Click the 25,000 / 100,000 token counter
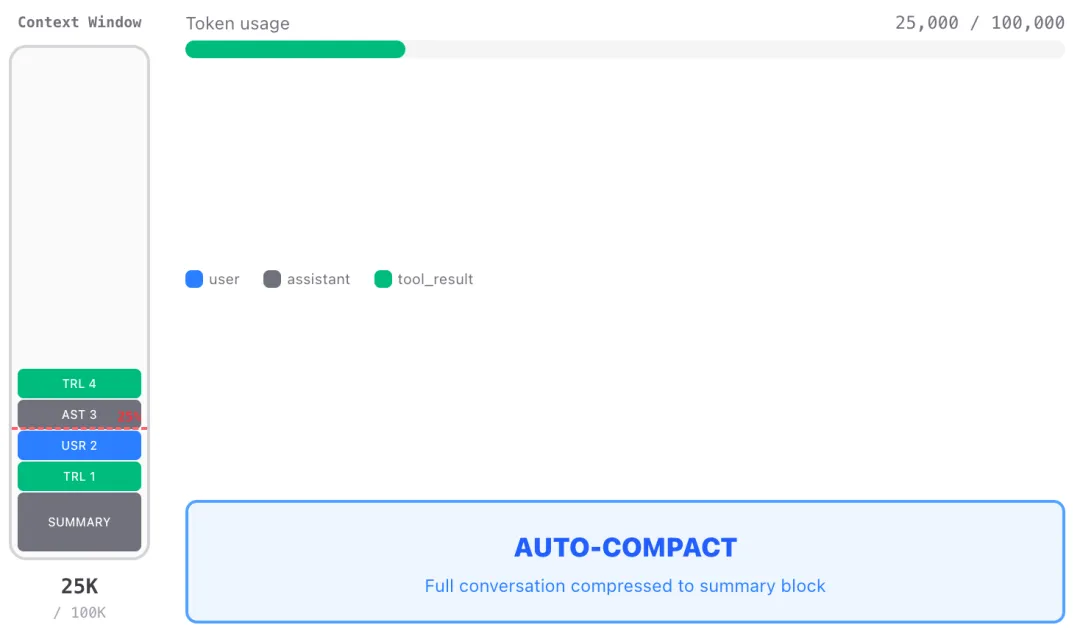Viewport: 1080px width, 639px height. point(979,22)
